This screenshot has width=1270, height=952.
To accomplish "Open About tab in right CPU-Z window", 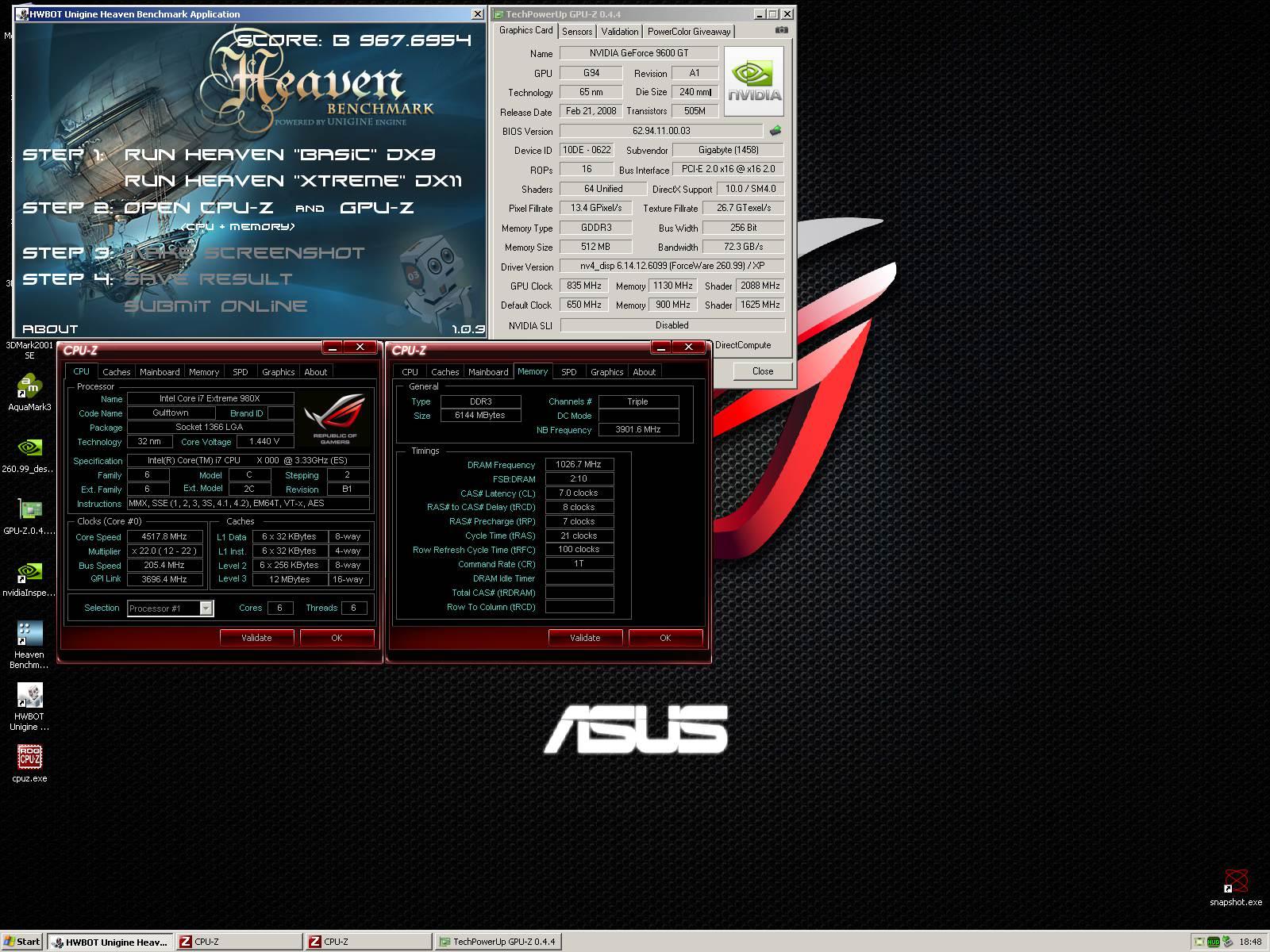I will tap(645, 372).
